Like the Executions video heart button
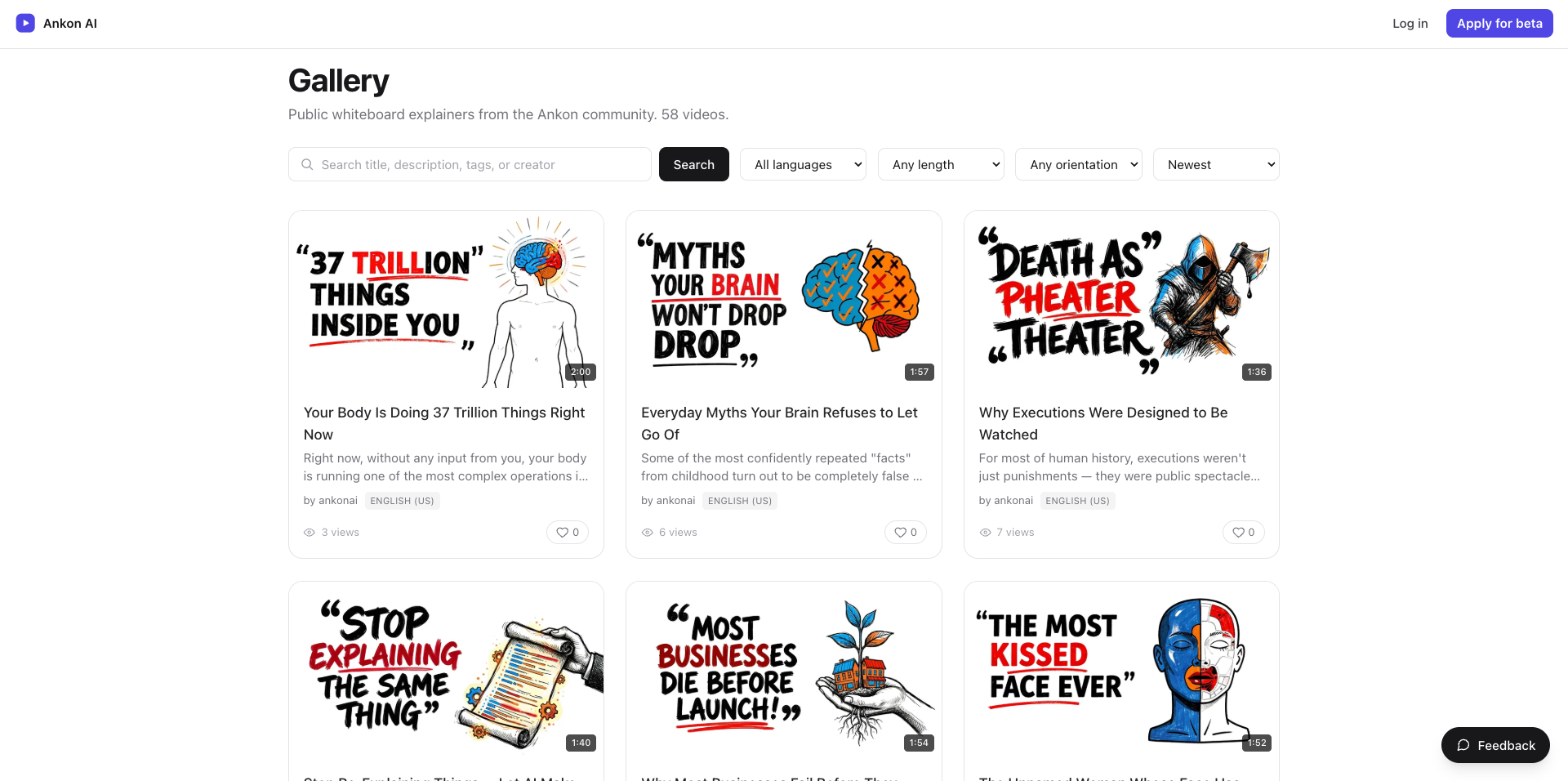The image size is (1568, 781). [1243, 532]
